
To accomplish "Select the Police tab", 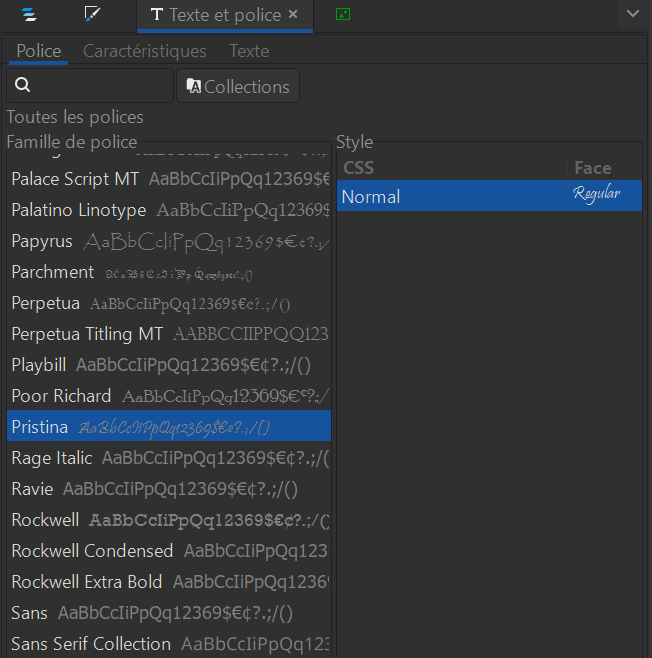I will [38, 51].
